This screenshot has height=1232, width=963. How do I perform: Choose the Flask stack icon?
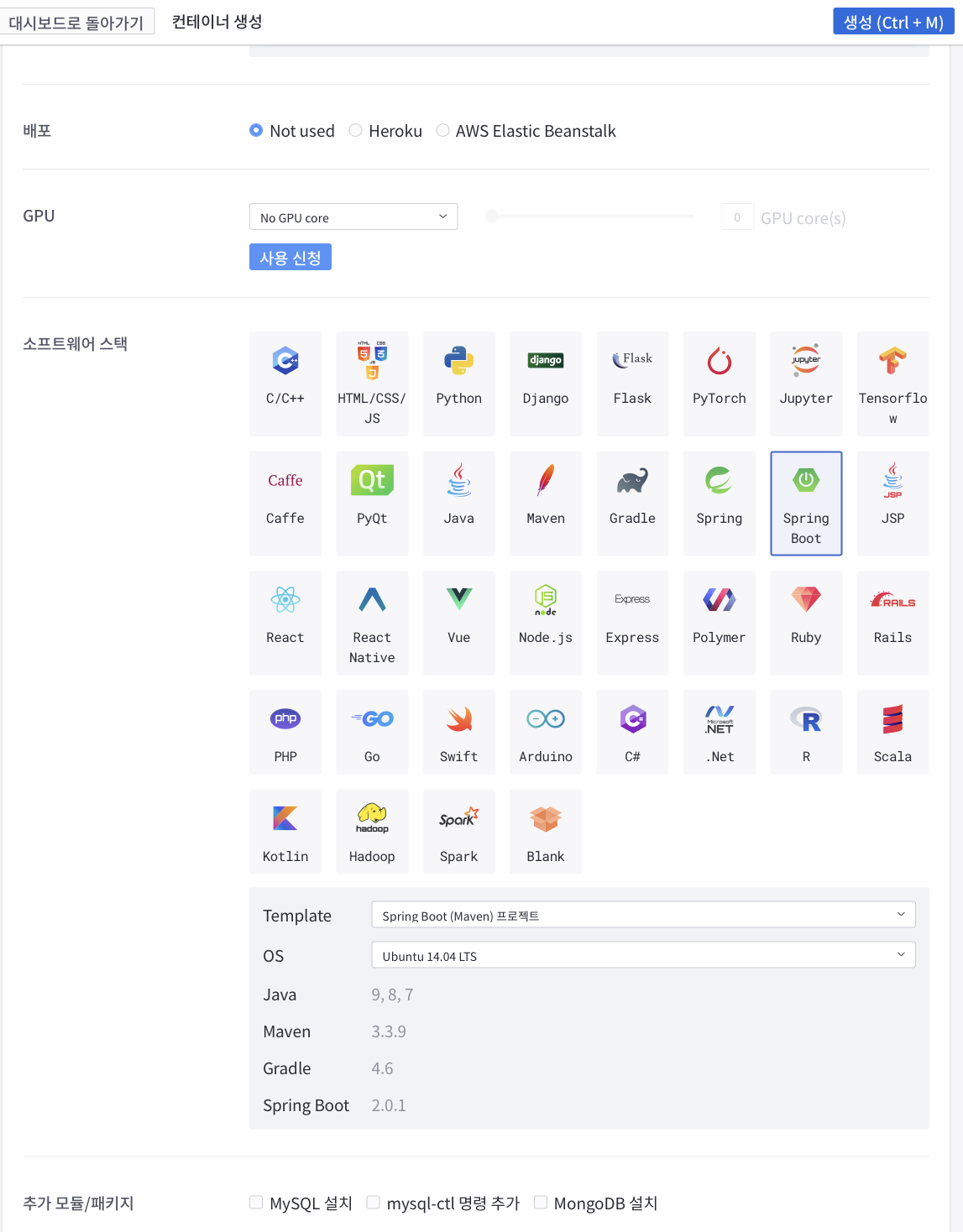click(x=632, y=360)
